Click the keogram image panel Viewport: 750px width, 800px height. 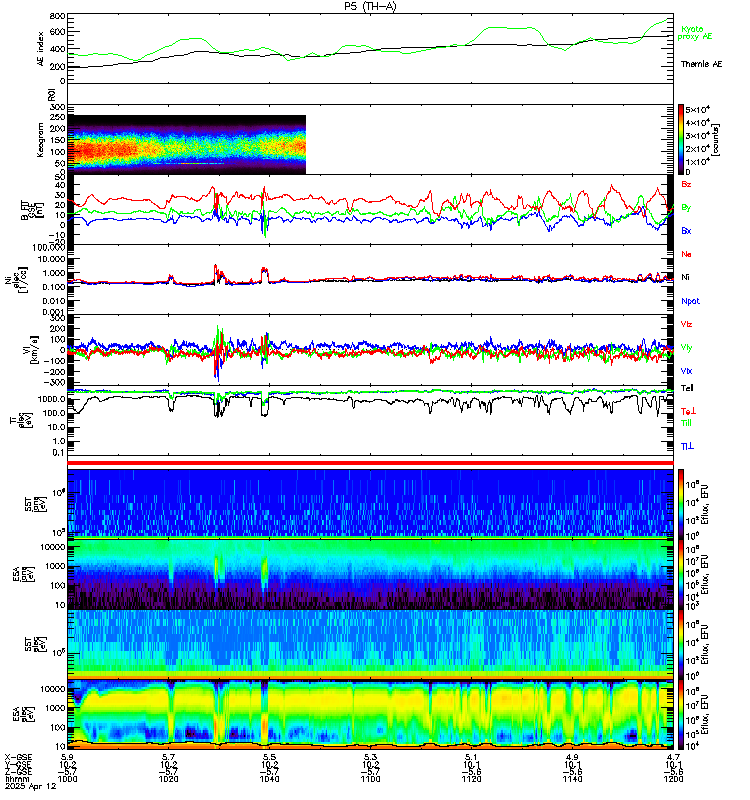tap(187, 144)
